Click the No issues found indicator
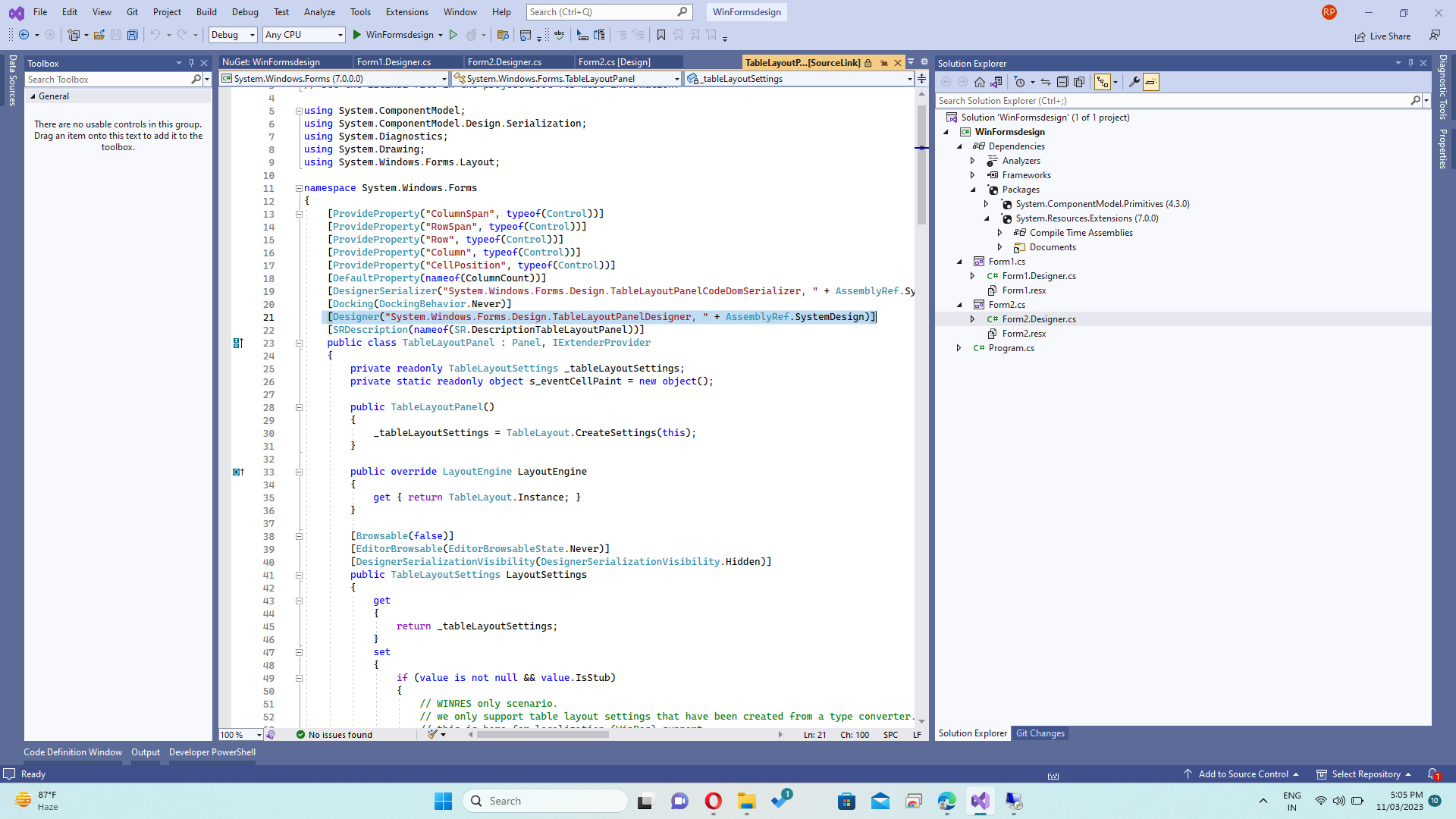This screenshot has width=1456, height=819. (334, 735)
